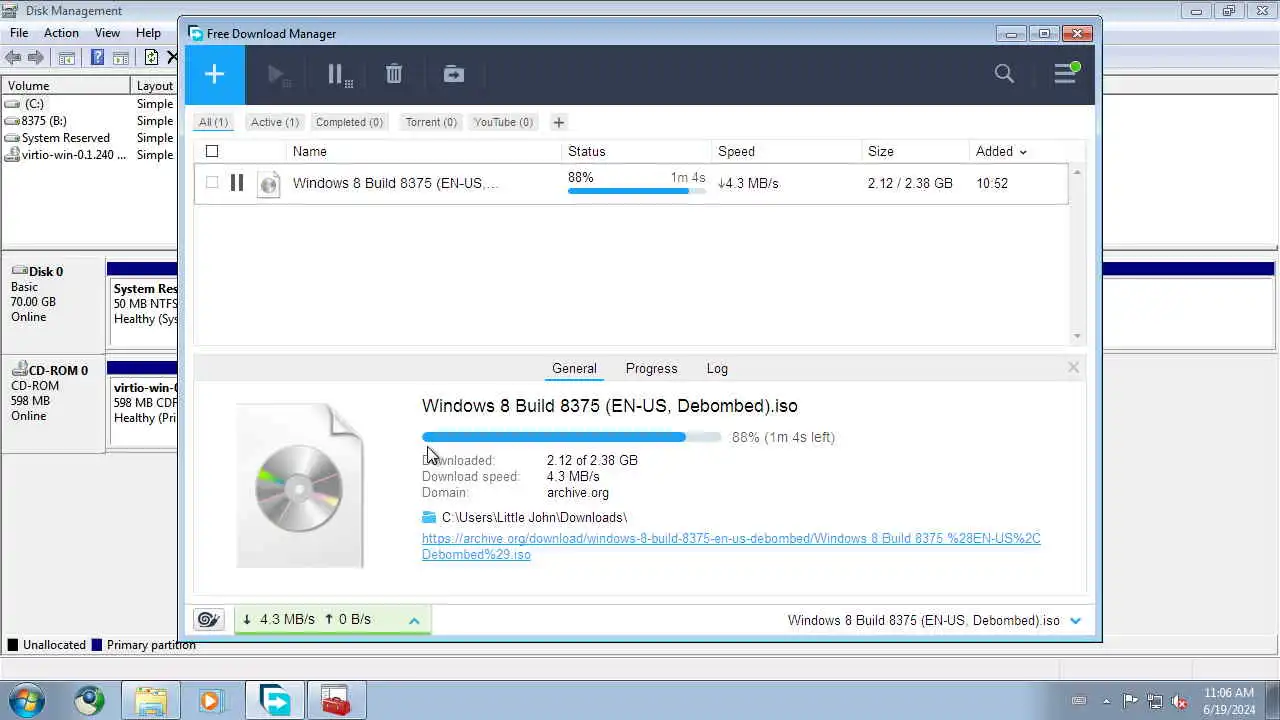Pause the Windows 8 Build 8375 download

click(x=237, y=183)
